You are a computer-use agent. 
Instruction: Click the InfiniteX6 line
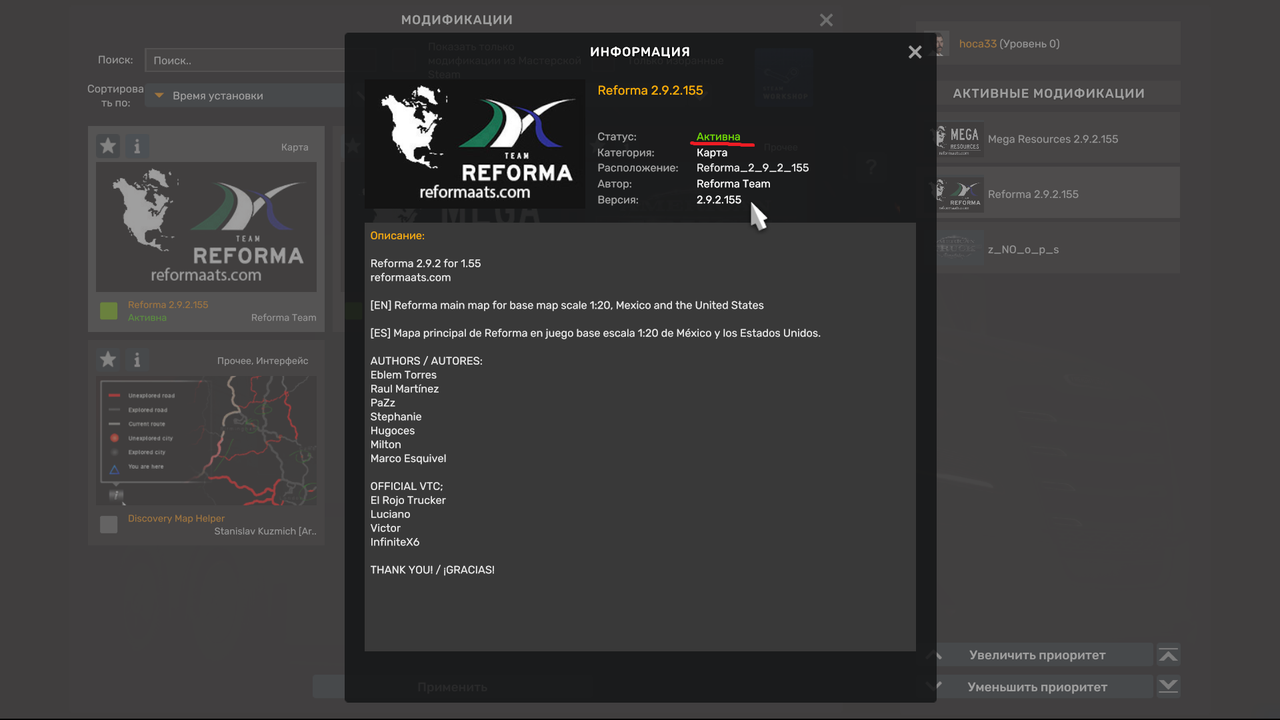(395, 542)
